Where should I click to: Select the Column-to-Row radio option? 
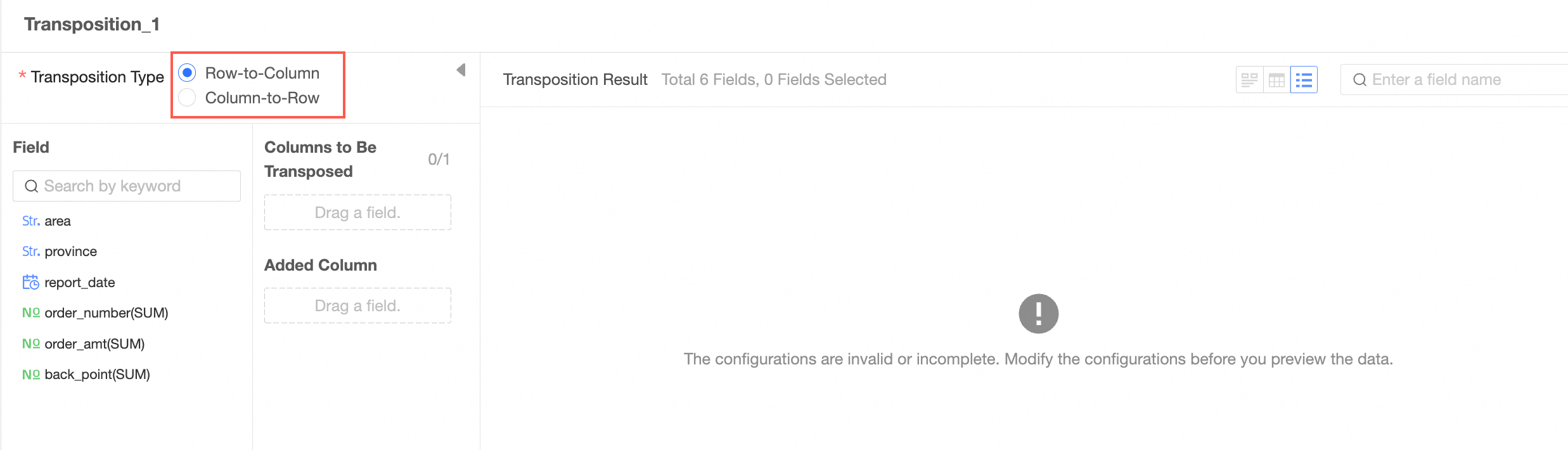click(188, 98)
